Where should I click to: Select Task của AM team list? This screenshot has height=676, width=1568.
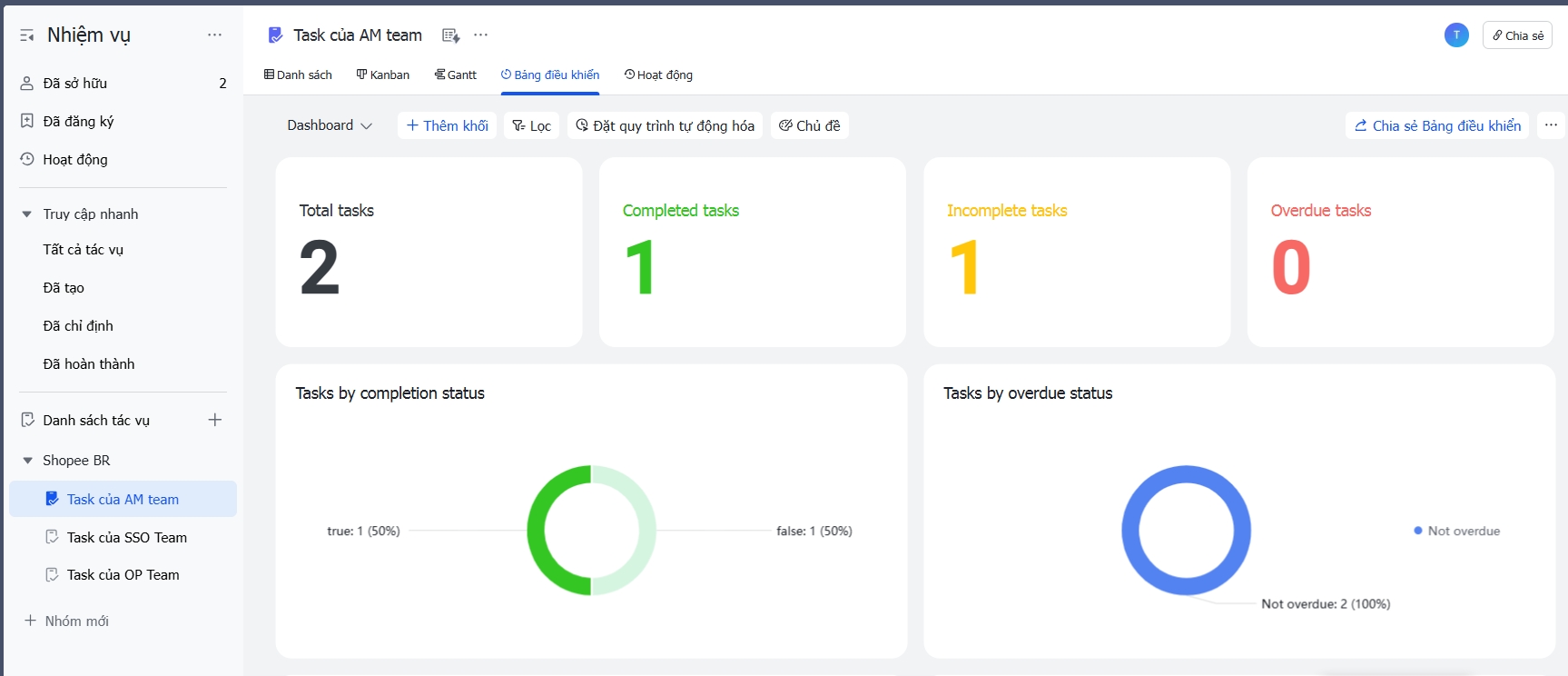[x=123, y=499]
